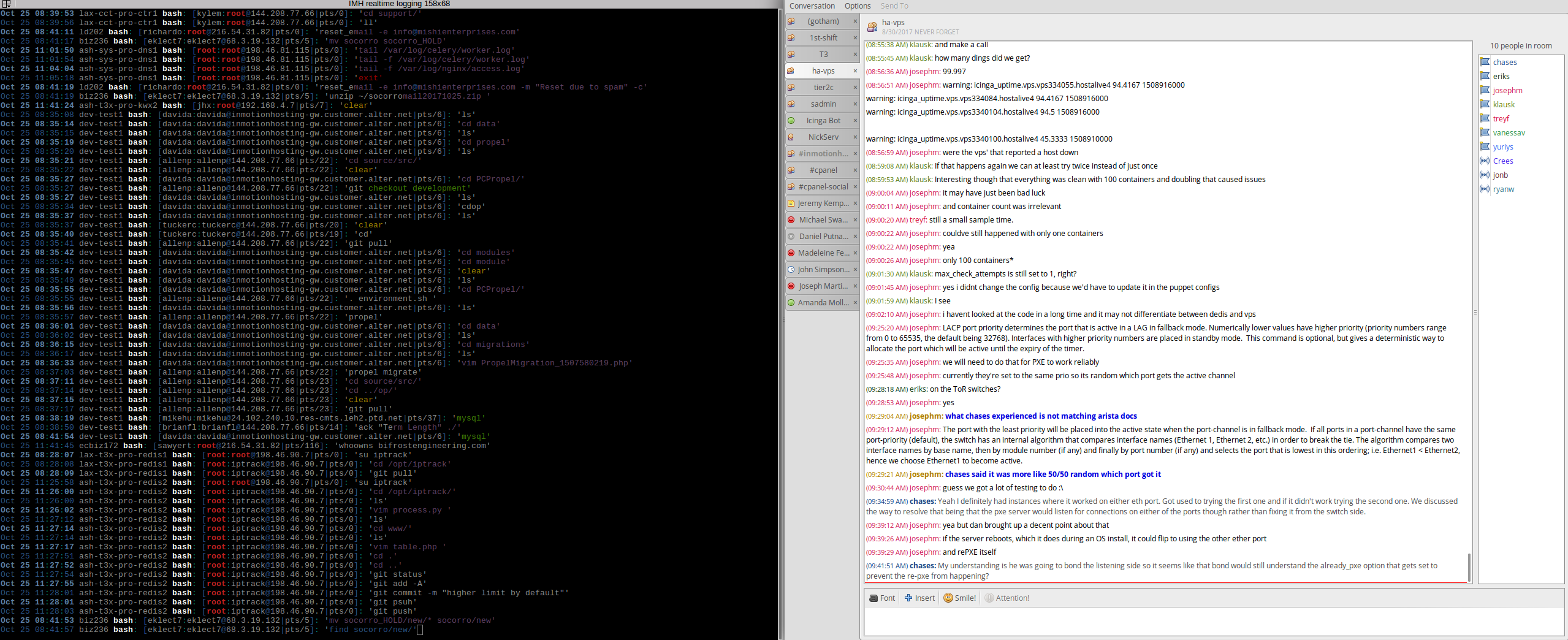Open the Conversation menu

click(x=812, y=6)
